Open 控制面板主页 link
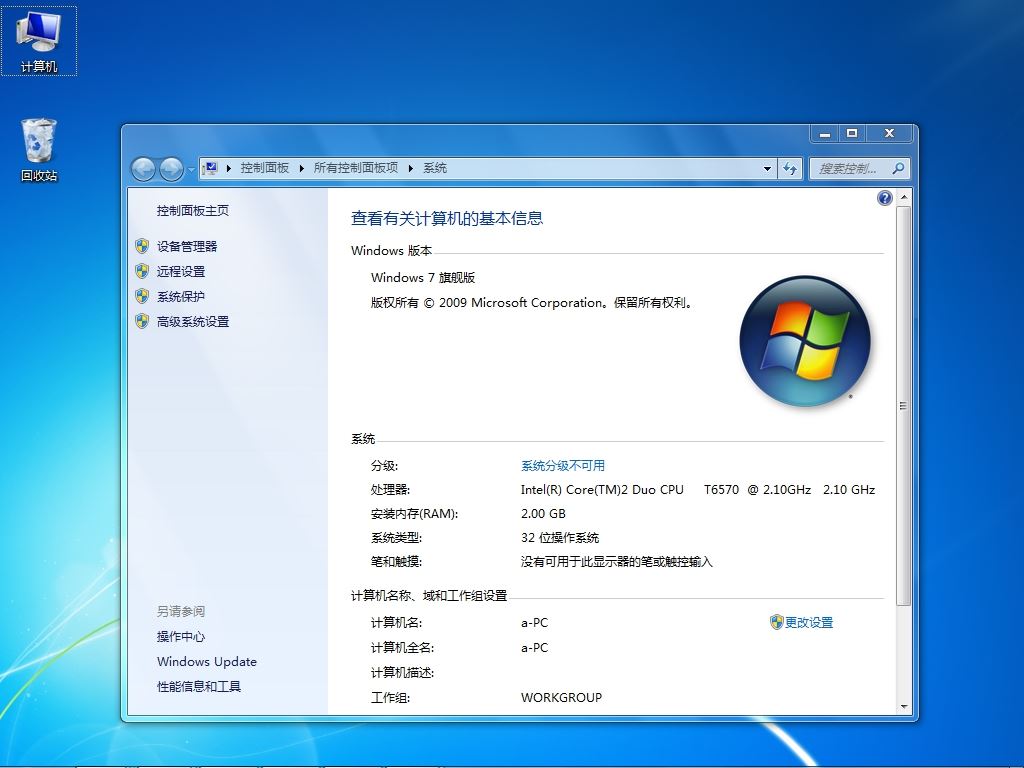 [x=193, y=210]
